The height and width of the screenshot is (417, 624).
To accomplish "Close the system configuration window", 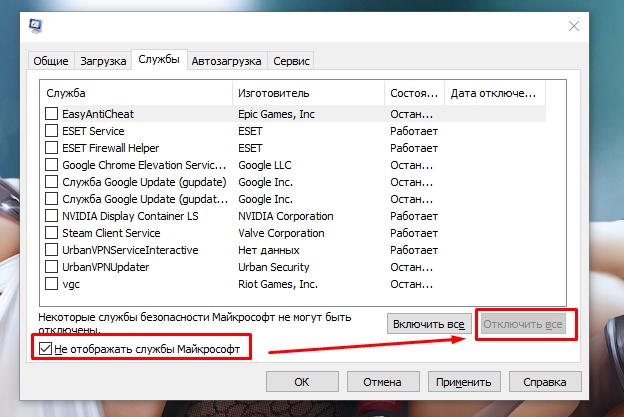I will pyautogui.click(x=573, y=26).
